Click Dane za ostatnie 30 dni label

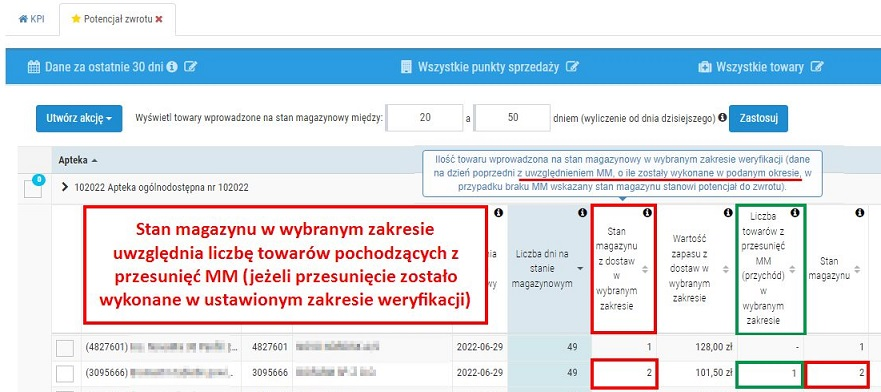pos(104,67)
